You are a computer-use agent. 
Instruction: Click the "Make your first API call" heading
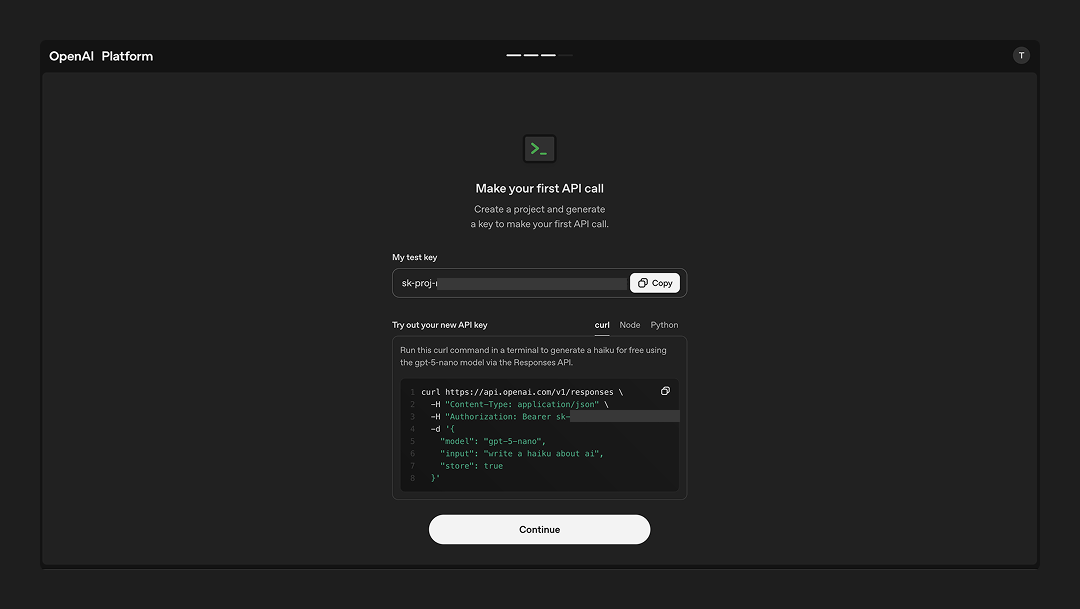pyautogui.click(x=539, y=188)
